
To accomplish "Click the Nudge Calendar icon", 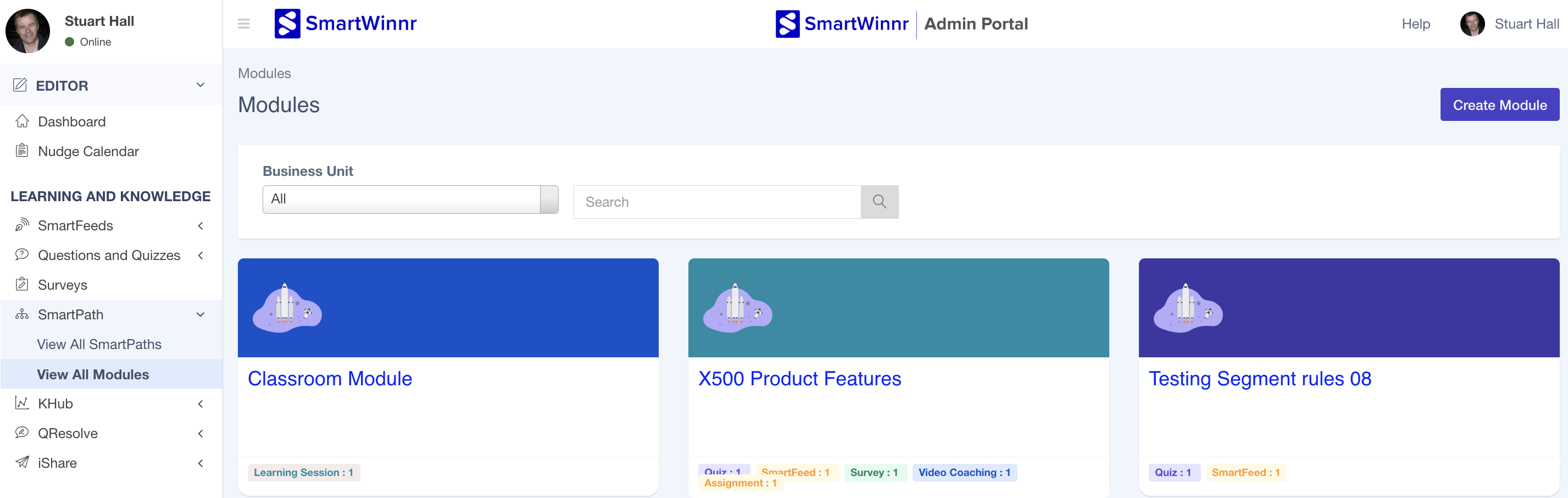I will click(x=22, y=151).
